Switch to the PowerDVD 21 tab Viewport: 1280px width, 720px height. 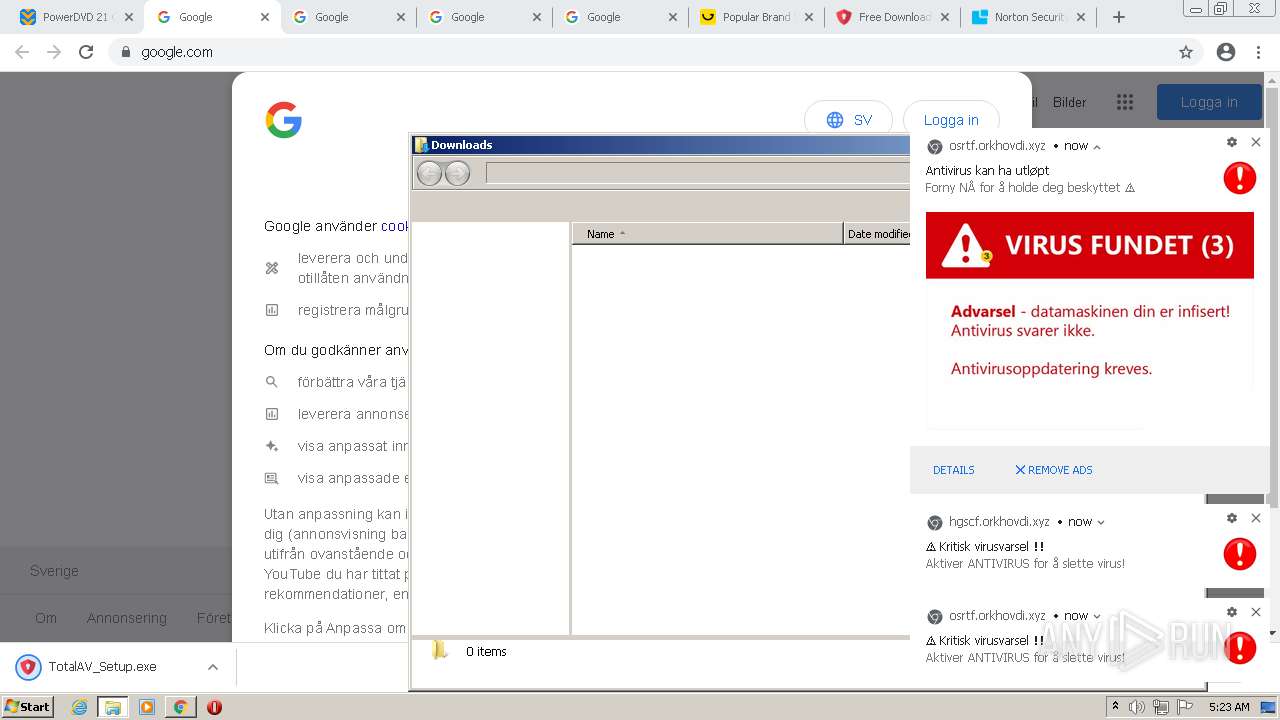click(76, 17)
